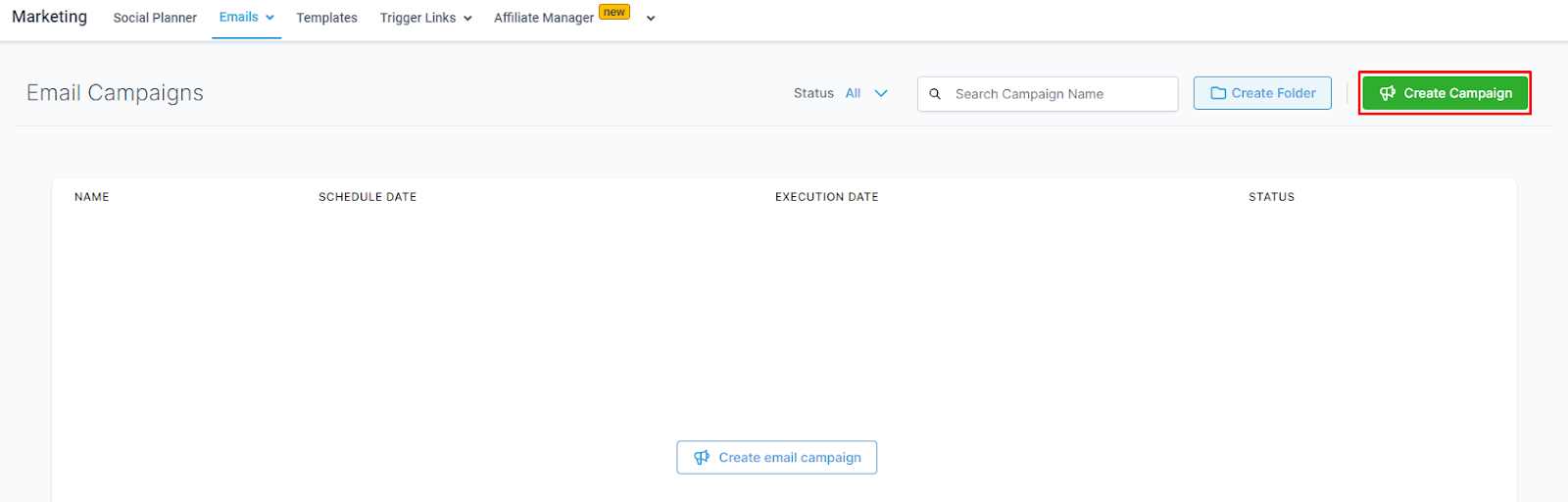1568x502 pixels.
Task: Click the megaphone icon on Create email campaign
Action: (x=702, y=458)
